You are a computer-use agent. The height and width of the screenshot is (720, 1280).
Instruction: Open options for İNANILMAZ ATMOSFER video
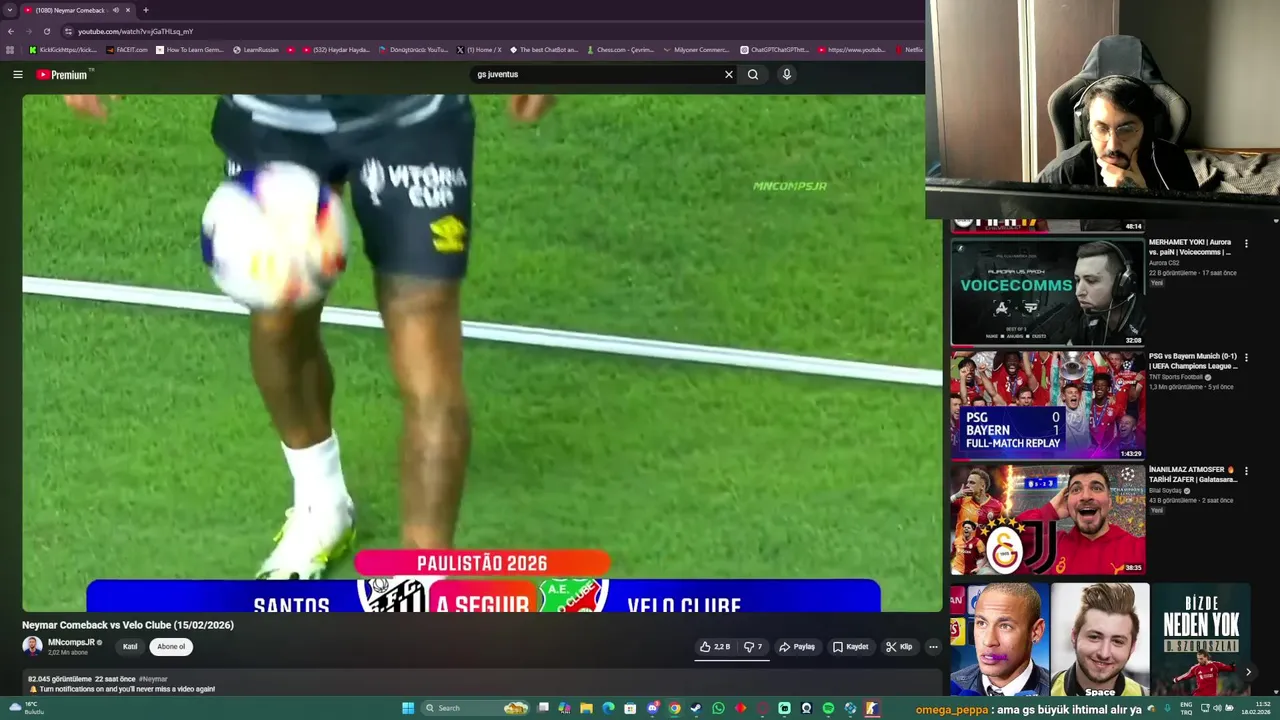click(1246, 470)
